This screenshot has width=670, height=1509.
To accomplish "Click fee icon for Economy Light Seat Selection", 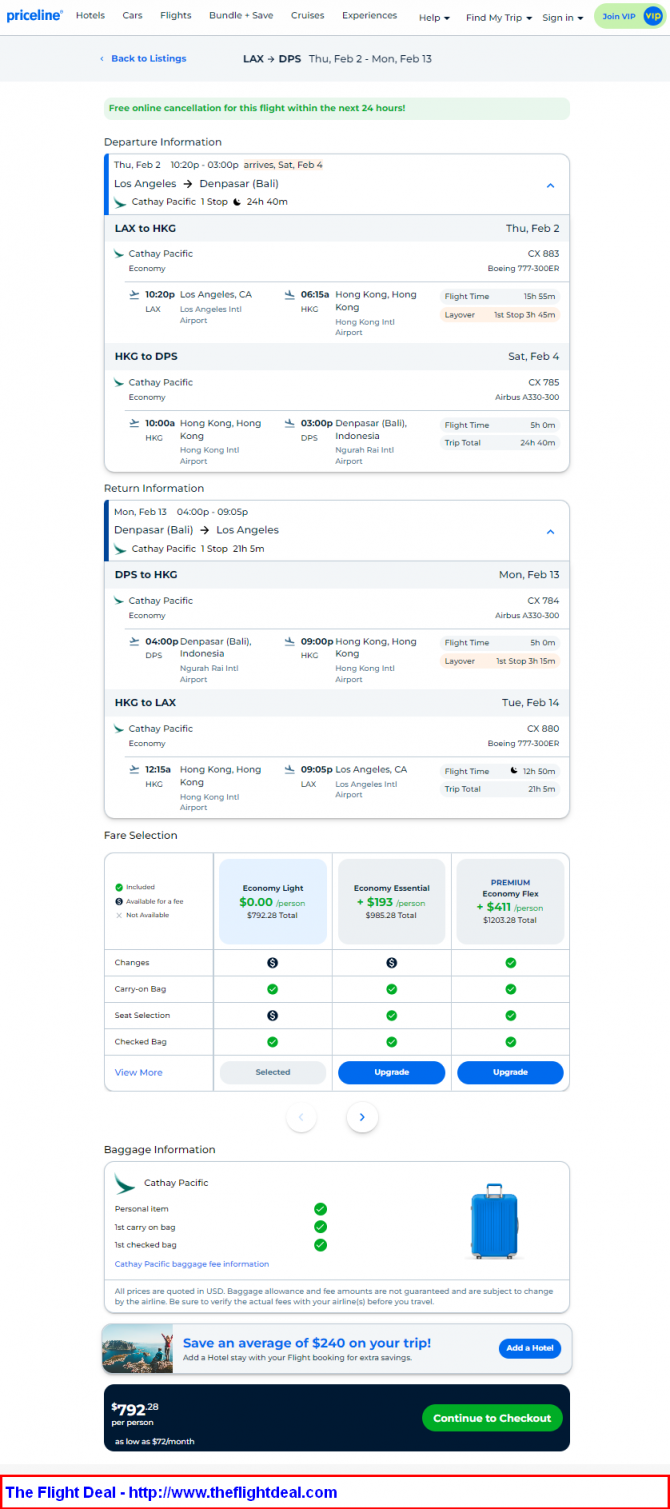I will tap(272, 1015).
